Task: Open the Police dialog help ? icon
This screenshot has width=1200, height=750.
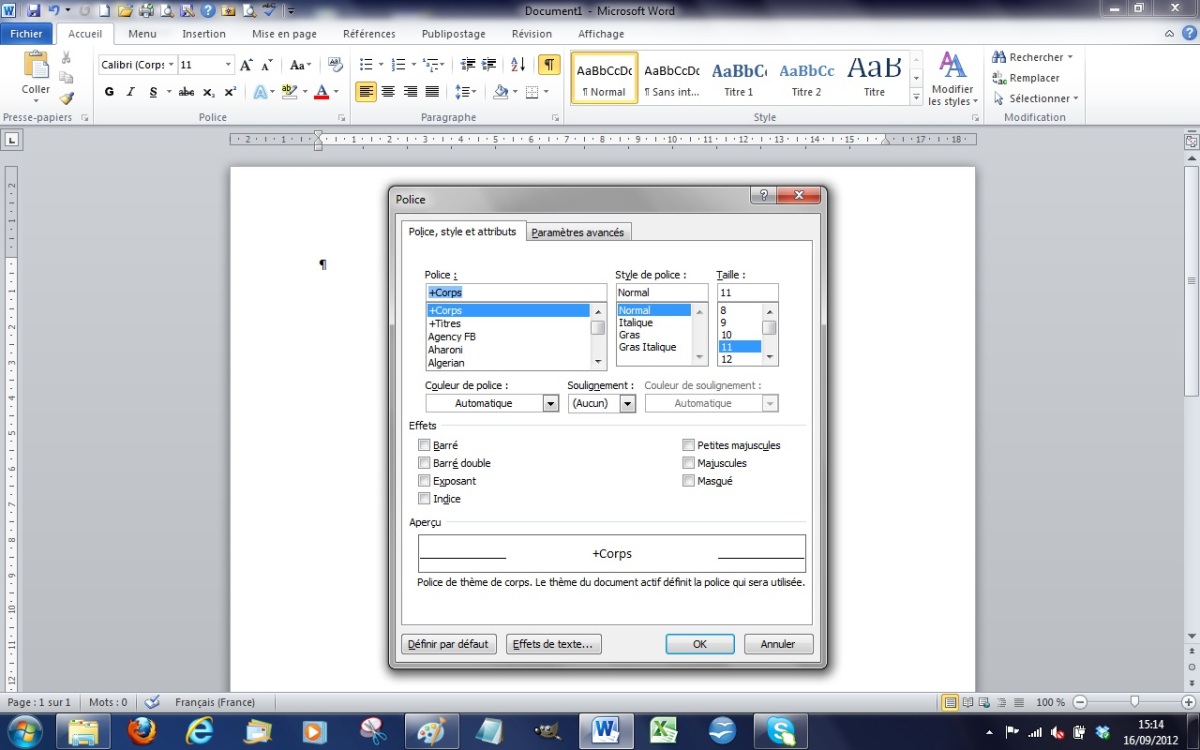Action: [x=764, y=196]
